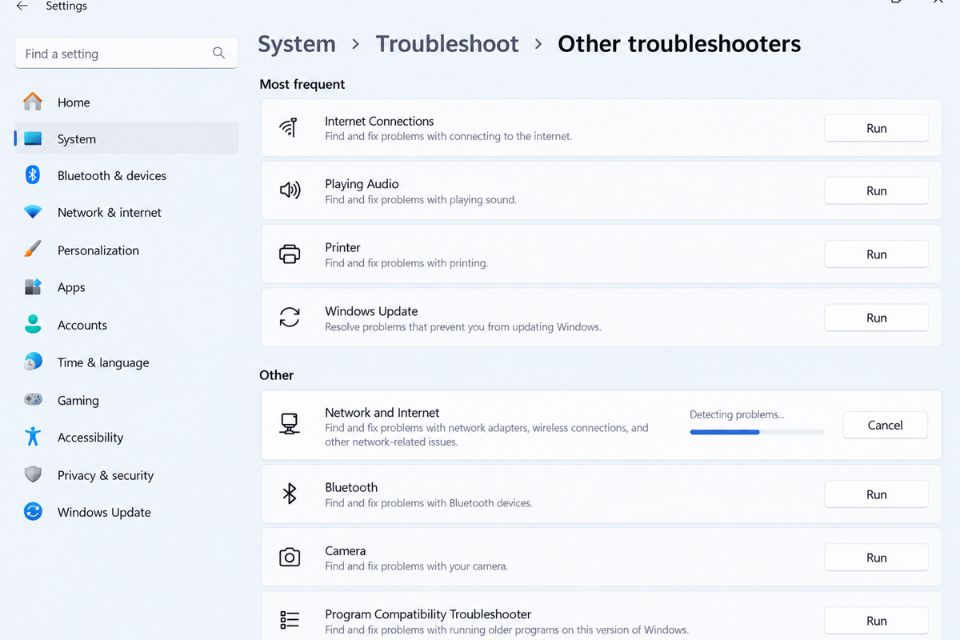Cancel the Network and Internet troubleshooter
The height and width of the screenshot is (640, 960).
coord(885,425)
